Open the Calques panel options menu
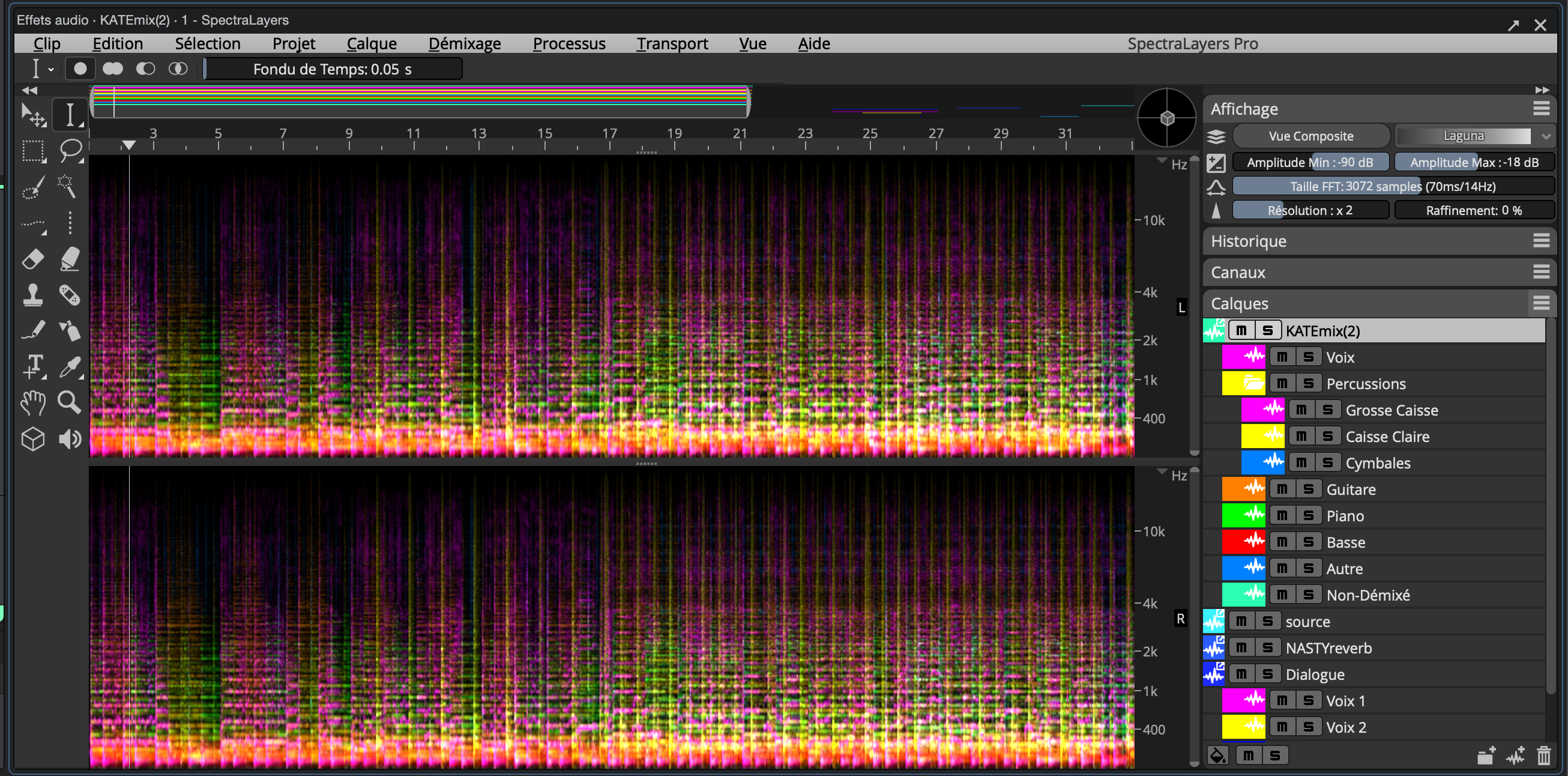 click(1540, 303)
